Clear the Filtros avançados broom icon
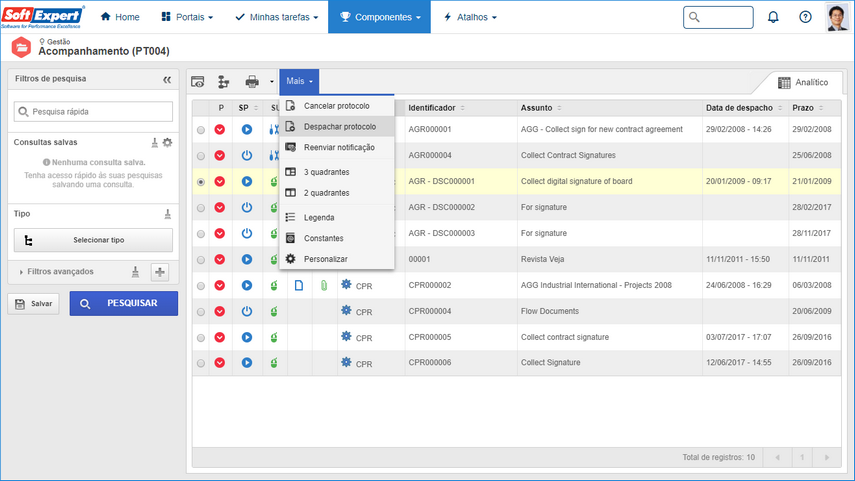 (x=135, y=272)
